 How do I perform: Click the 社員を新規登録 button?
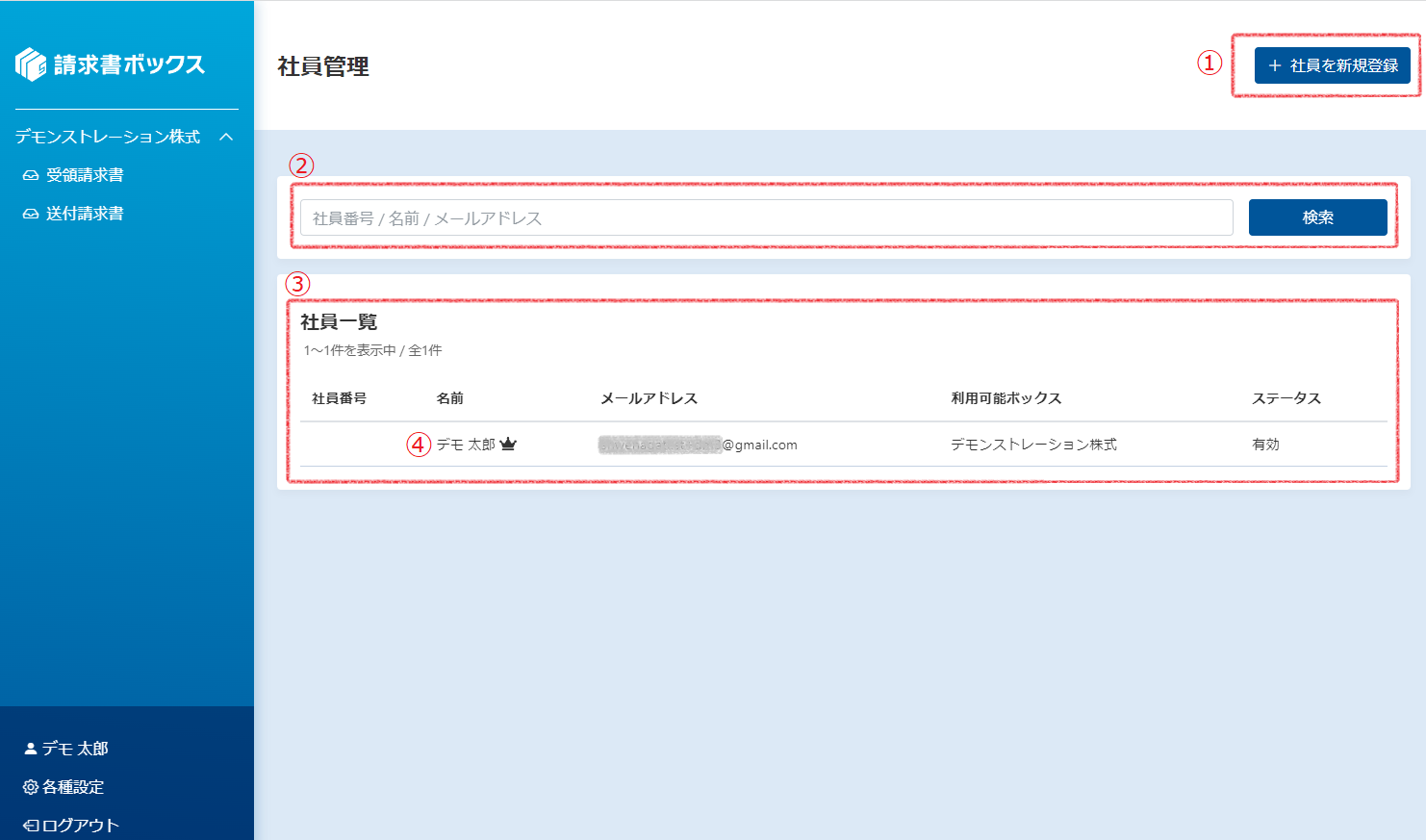1332,65
